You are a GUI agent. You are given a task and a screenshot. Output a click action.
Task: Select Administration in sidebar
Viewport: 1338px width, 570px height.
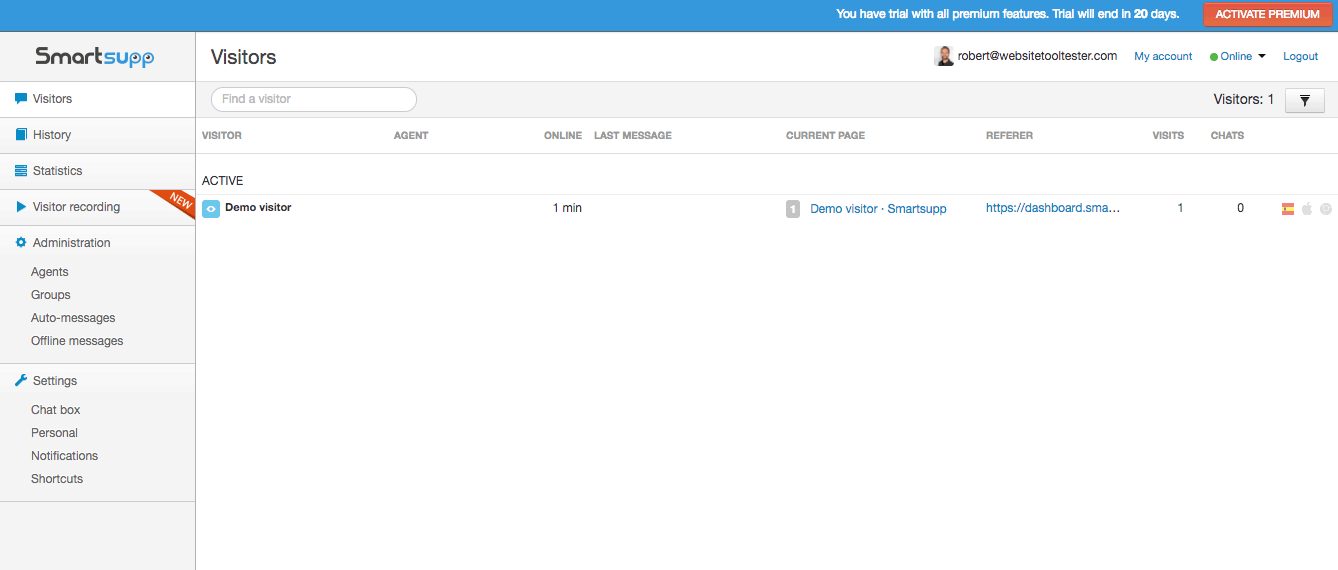click(x=71, y=243)
